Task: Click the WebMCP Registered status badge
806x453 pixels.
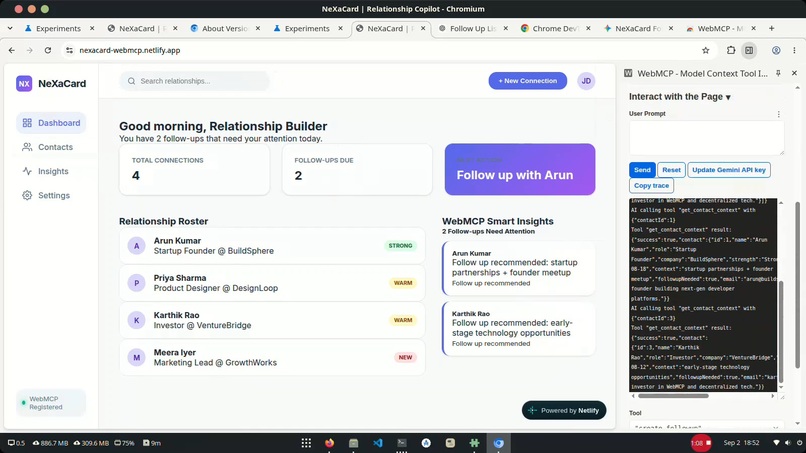Action: click(51, 403)
